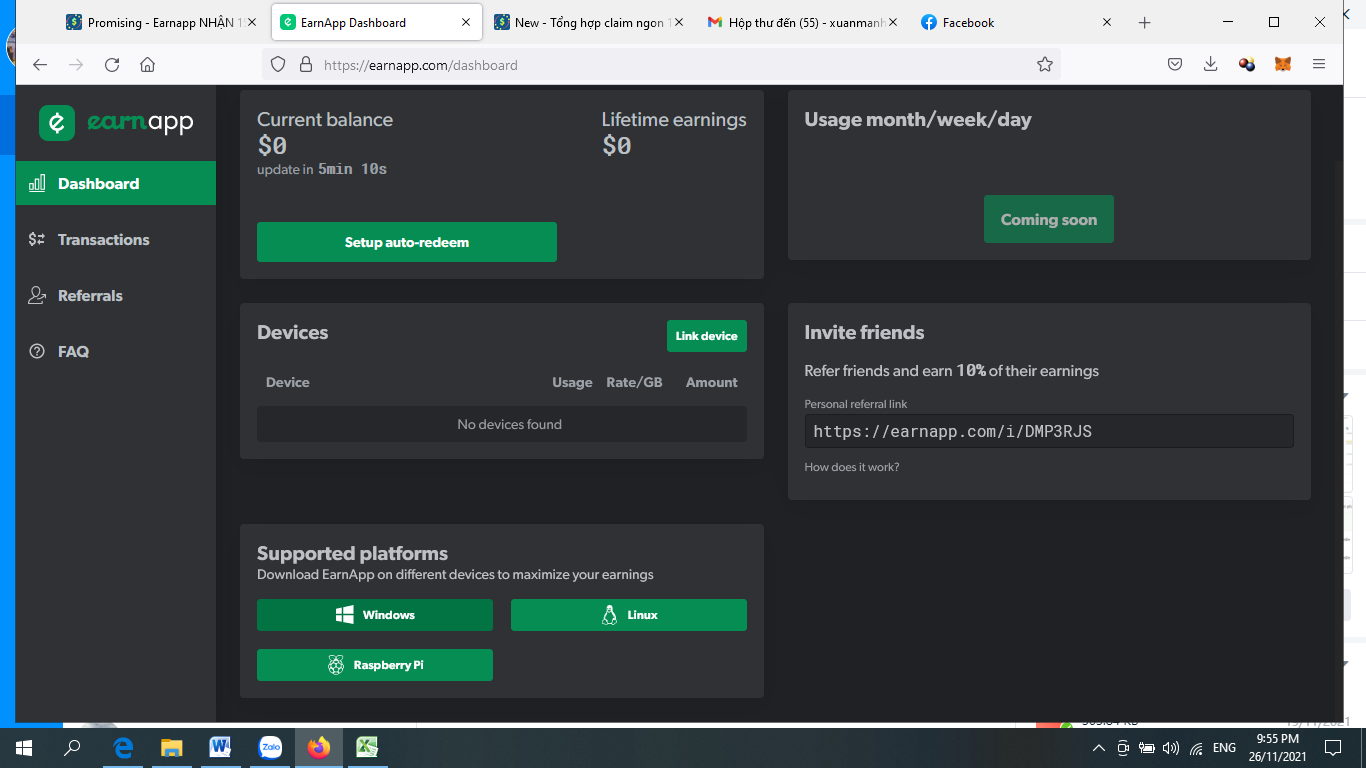Click the extension icon left of MetaMask
This screenshot has width=1366, height=768.
[x=1247, y=65]
